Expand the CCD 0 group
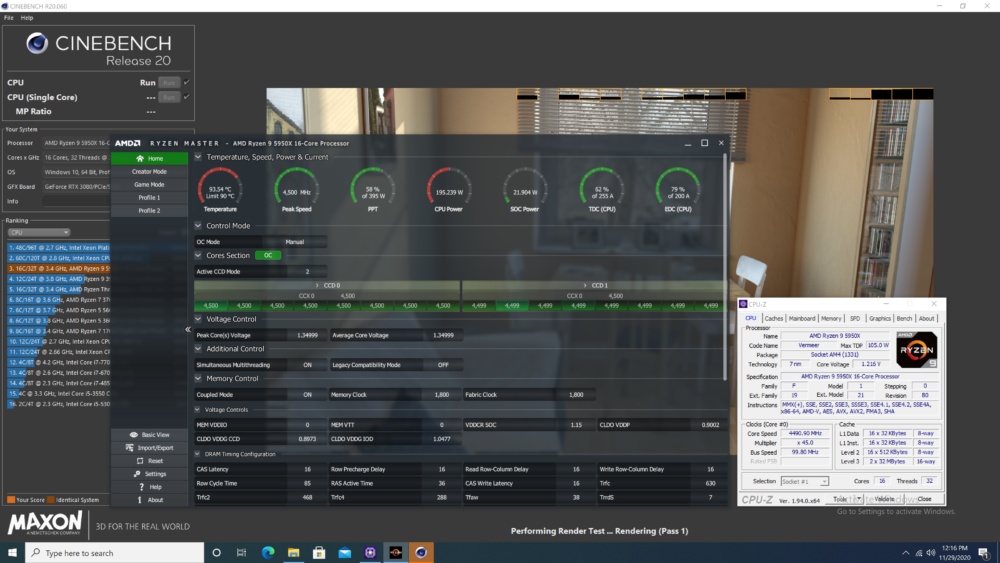This screenshot has height=563, width=1000. [x=317, y=286]
